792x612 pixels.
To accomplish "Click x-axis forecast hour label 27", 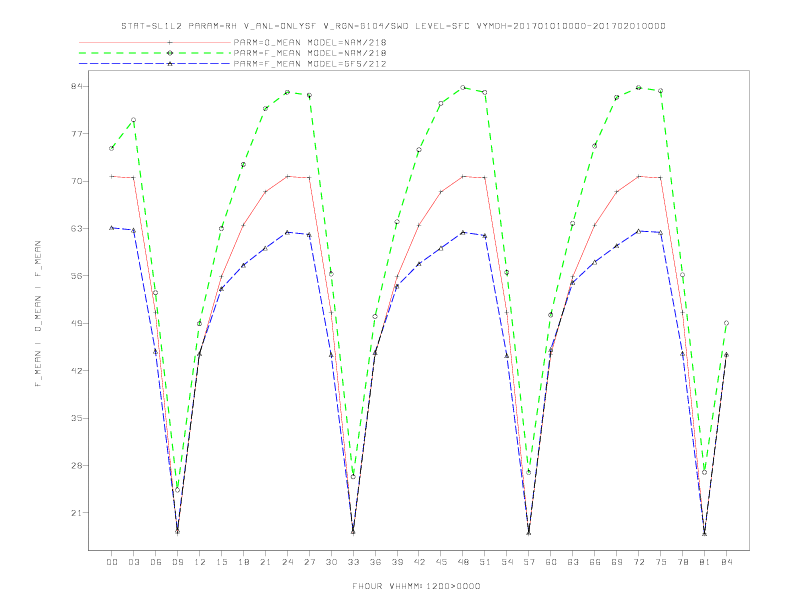I will pyautogui.click(x=310, y=562).
